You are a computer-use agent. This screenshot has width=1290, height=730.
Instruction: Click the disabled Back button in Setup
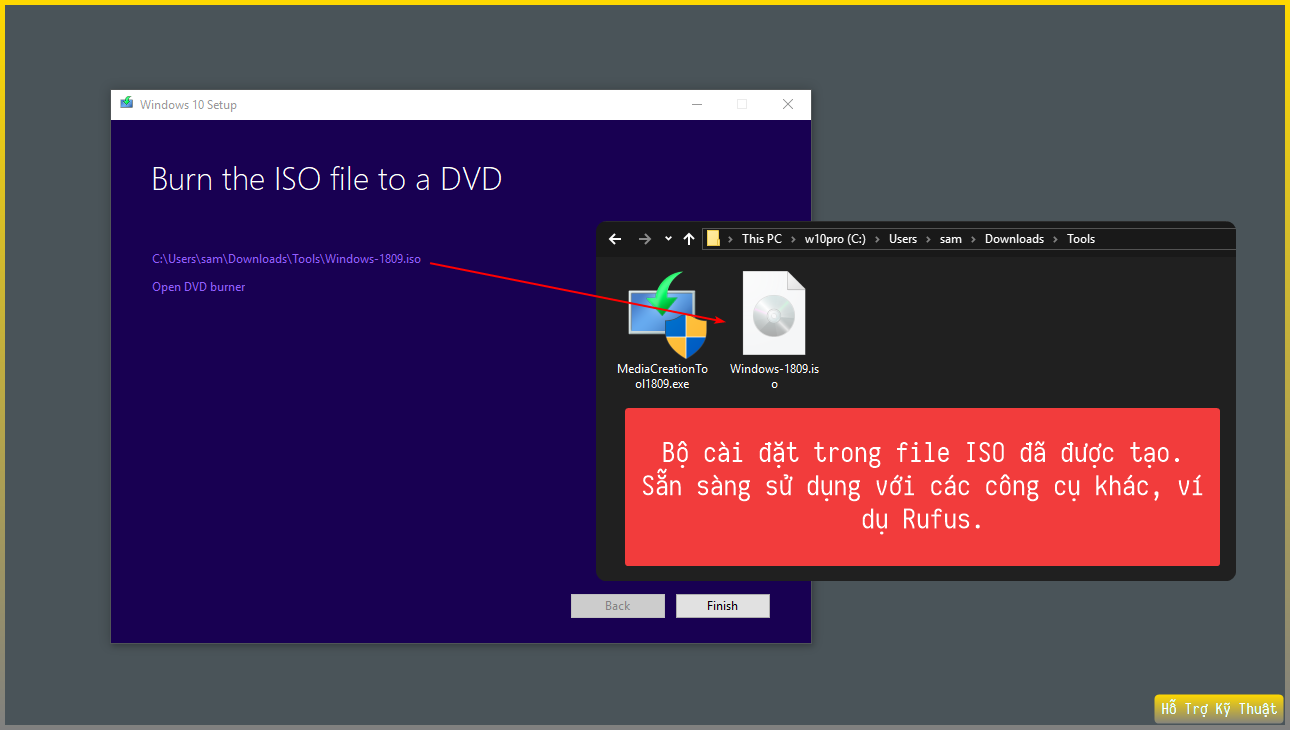tap(618, 606)
